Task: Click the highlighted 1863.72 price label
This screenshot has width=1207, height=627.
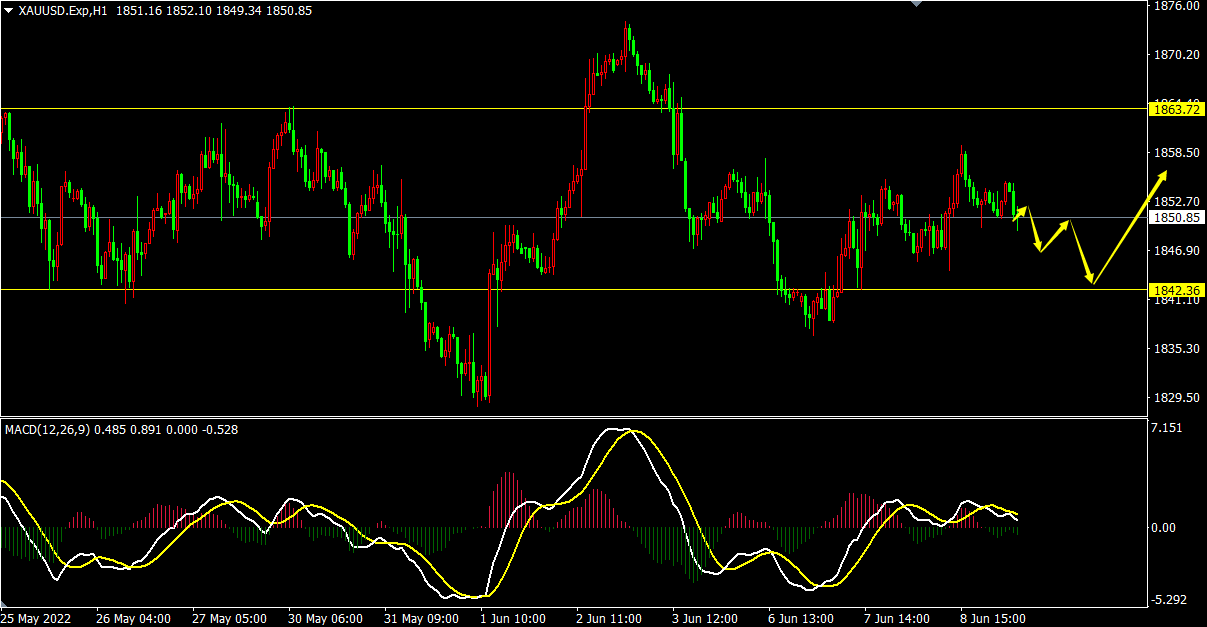Action: [1176, 109]
